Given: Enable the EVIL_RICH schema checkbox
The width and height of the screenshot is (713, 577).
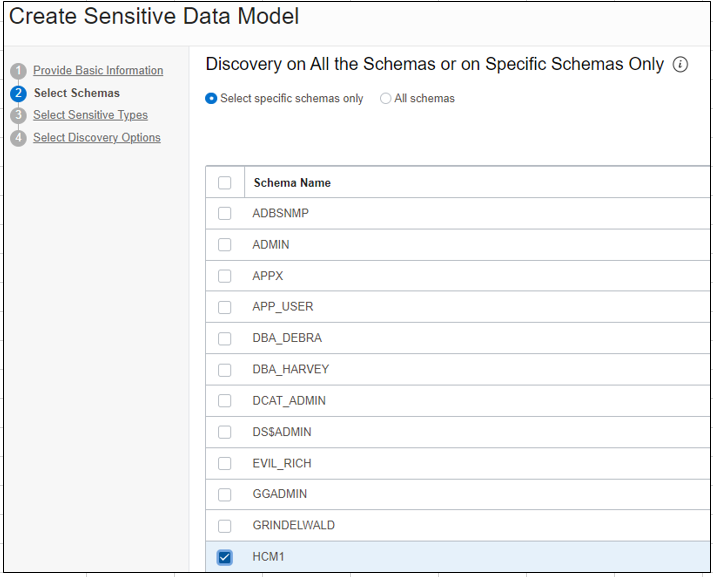Looking at the screenshot, I should click(x=225, y=463).
